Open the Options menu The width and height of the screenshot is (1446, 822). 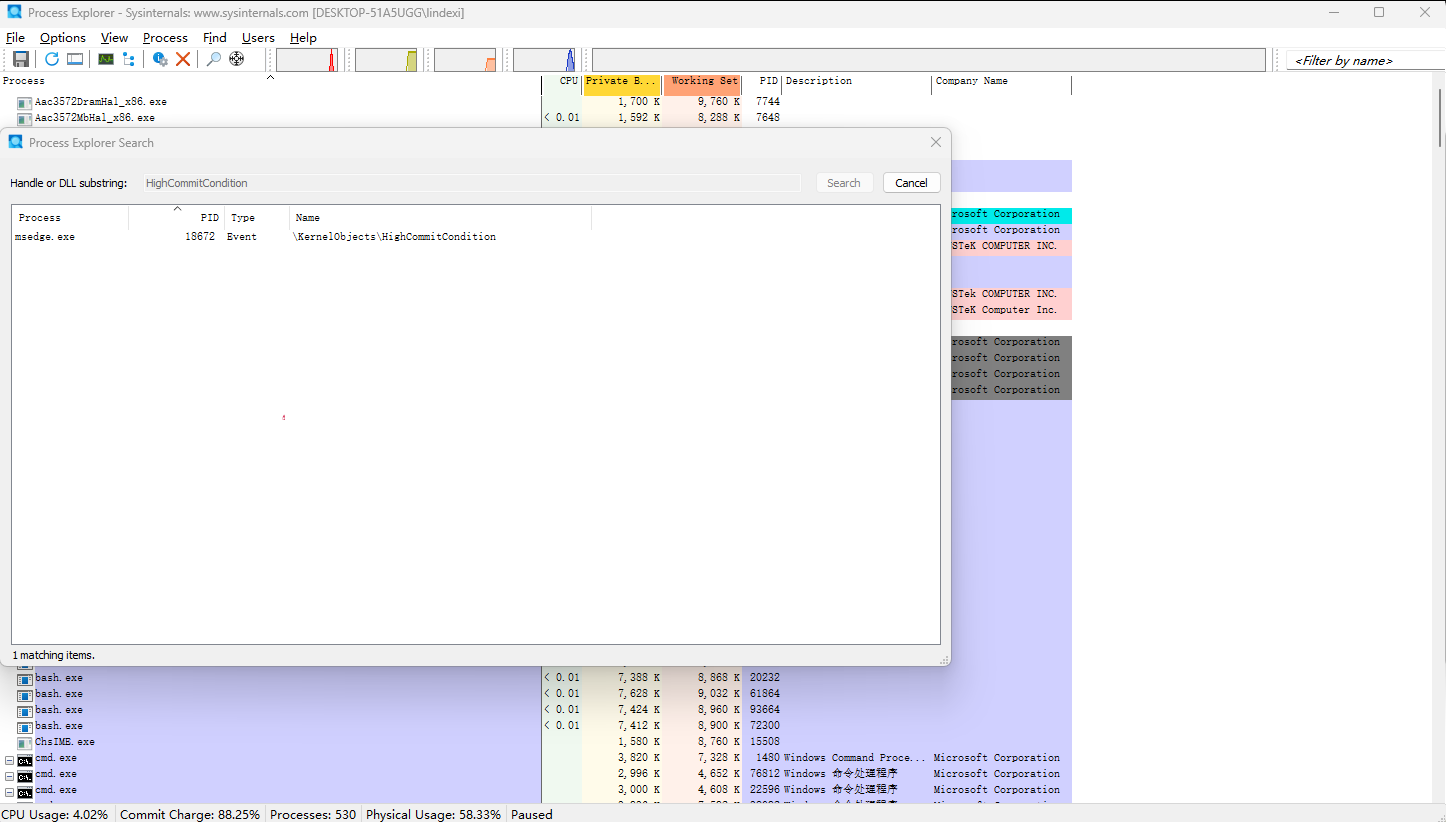tap(63, 38)
